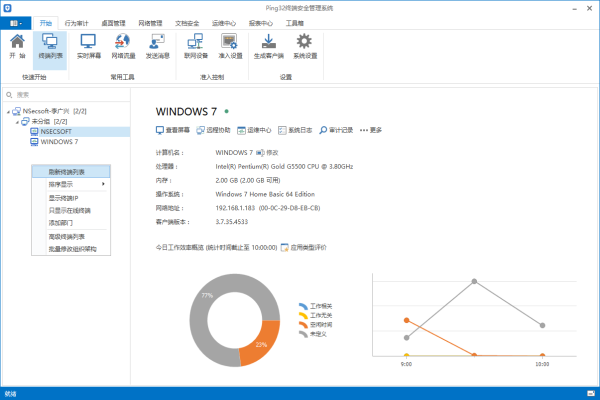Click the 生成客户端 generate client tool
Viewport: 600px width, 400px height.
269,47
